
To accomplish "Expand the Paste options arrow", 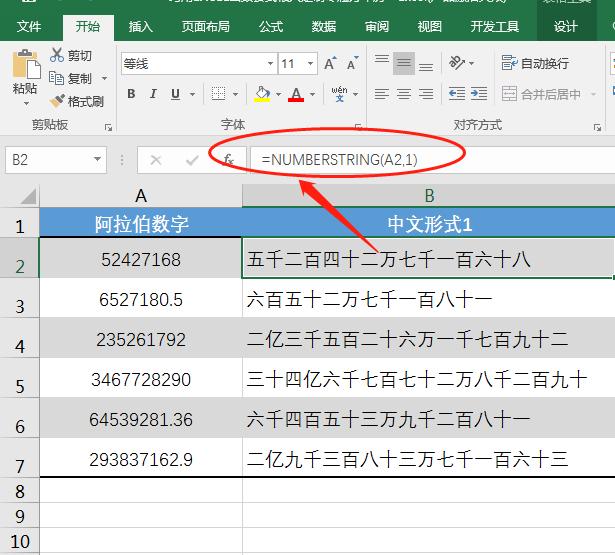I will (26, 104).
